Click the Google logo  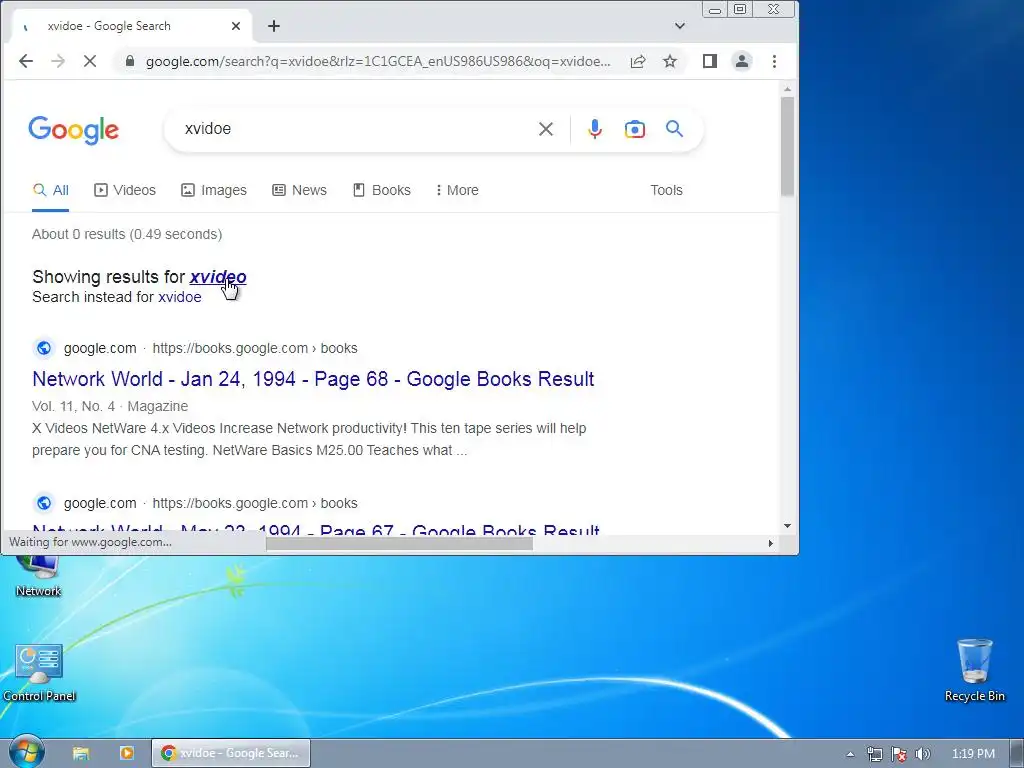pos(74,130)
